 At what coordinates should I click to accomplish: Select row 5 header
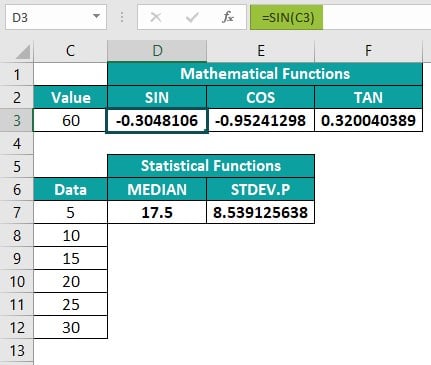[x=17, y=166]
